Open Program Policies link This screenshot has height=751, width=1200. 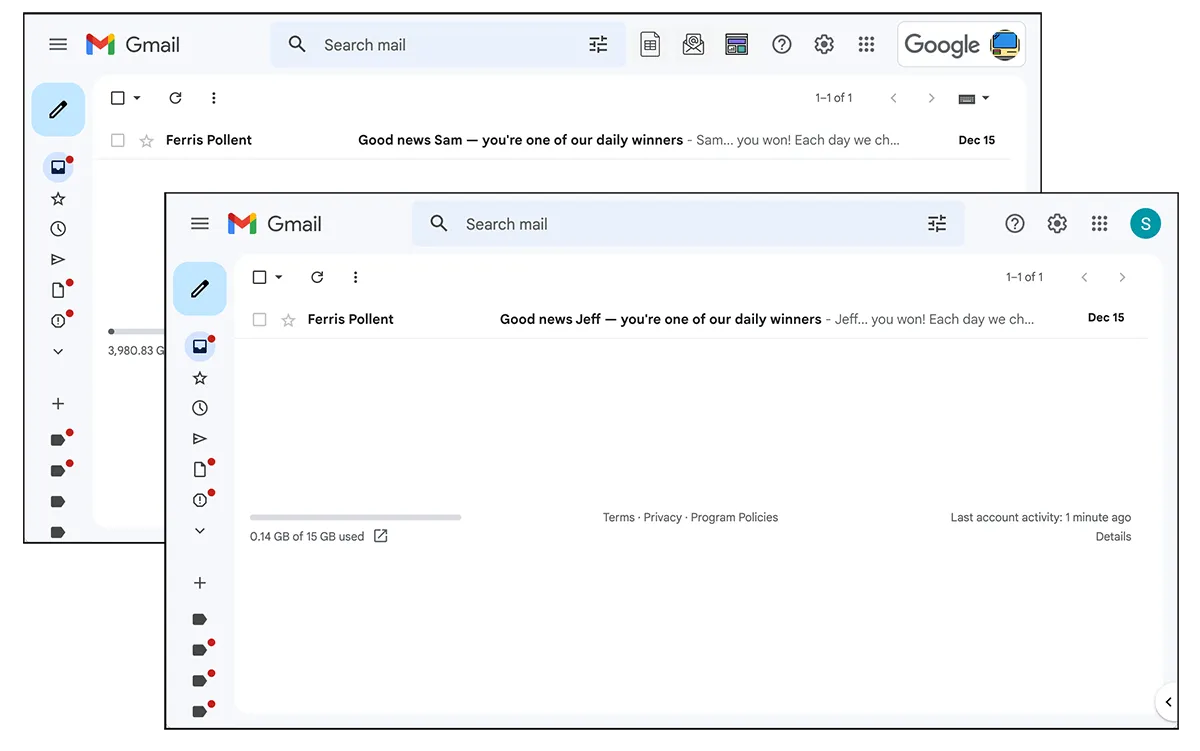coord(734,517)
